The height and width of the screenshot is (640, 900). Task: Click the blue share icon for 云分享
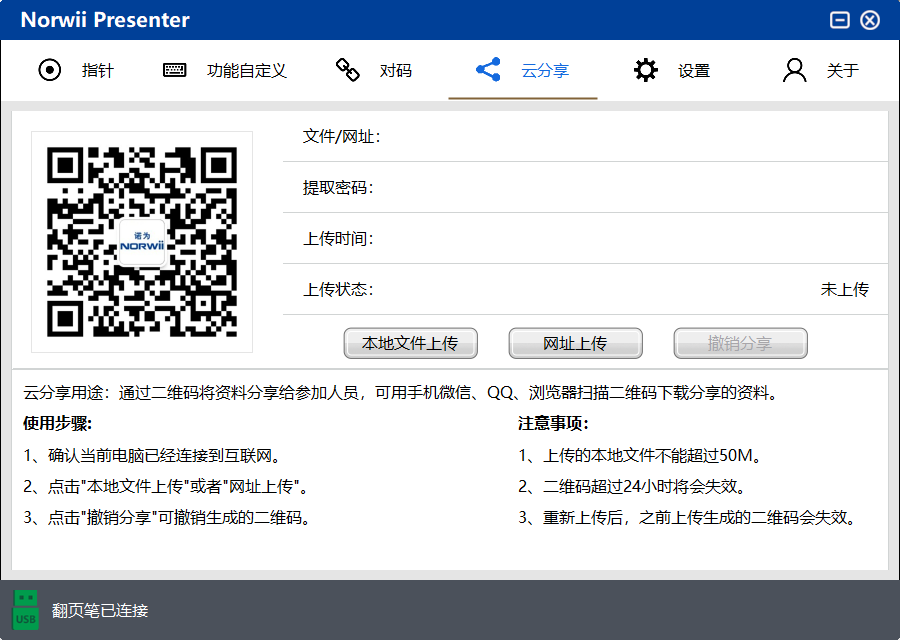pos(488,70)
